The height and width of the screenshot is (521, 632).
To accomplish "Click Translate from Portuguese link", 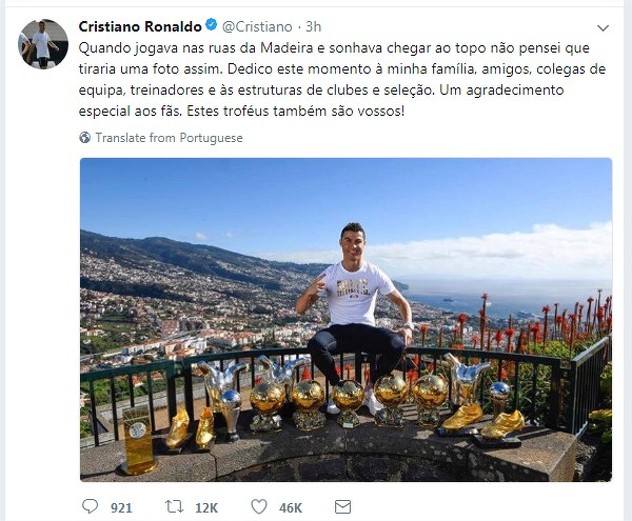I will (169, 138).
